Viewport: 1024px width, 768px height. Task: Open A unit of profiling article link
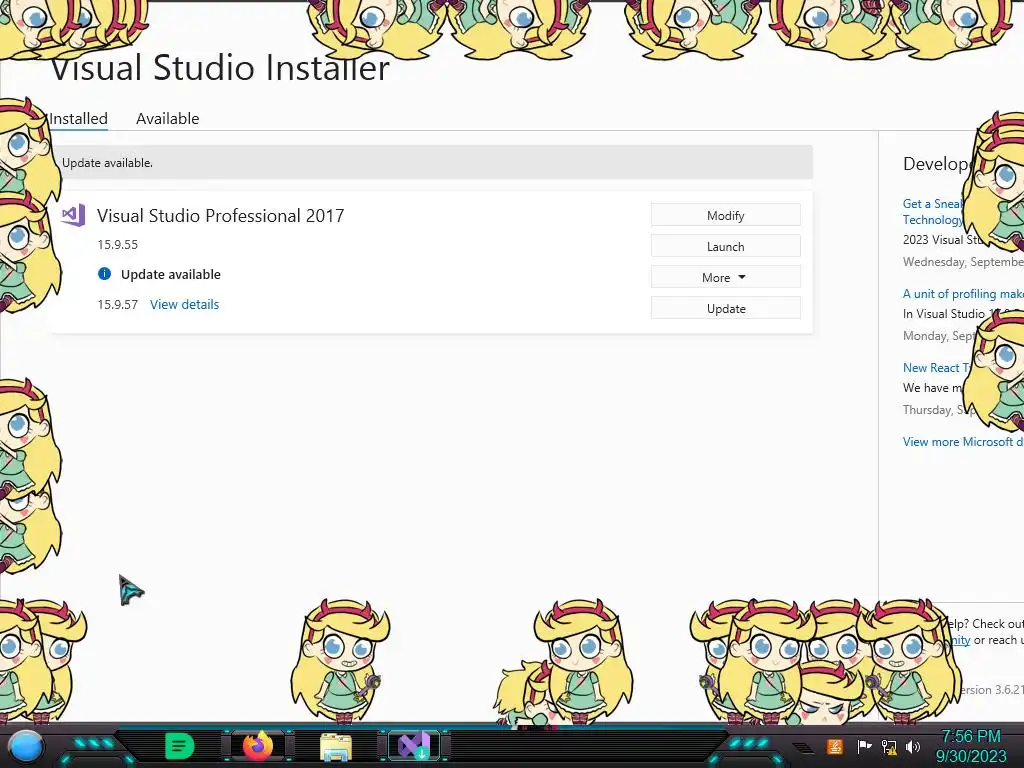963,294
